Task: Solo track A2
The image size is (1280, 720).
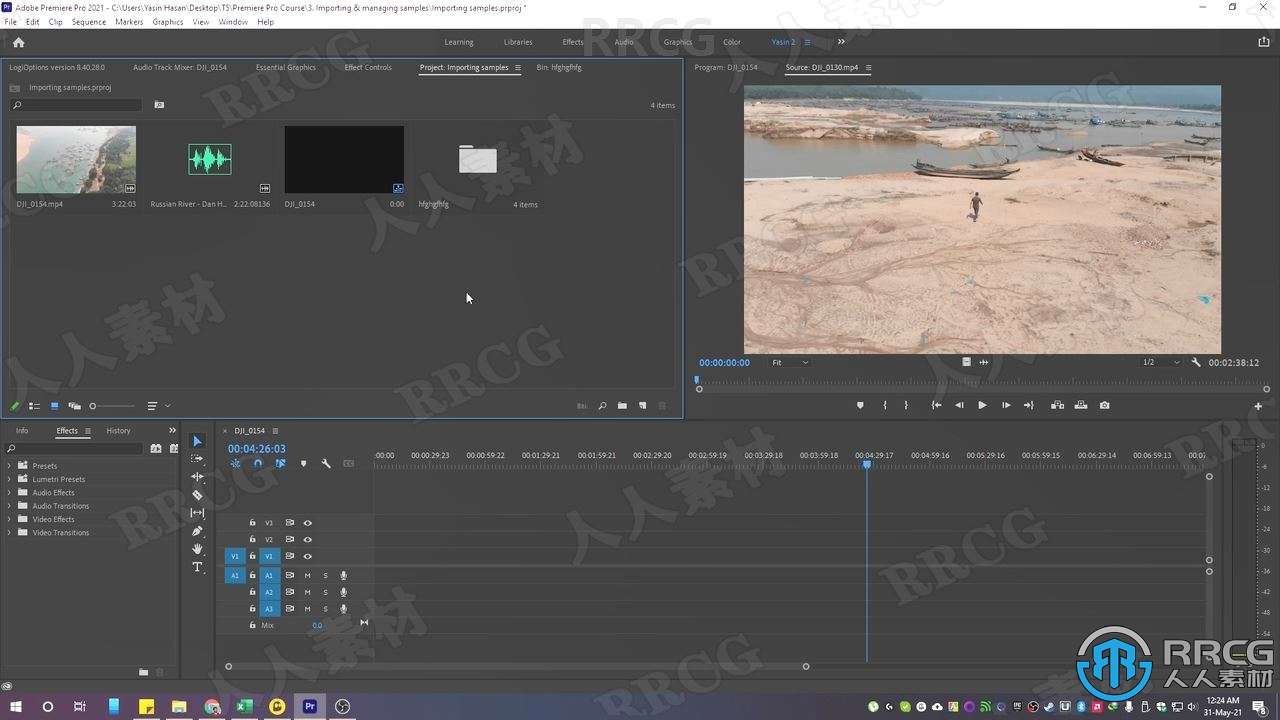Action: (325, 592)
